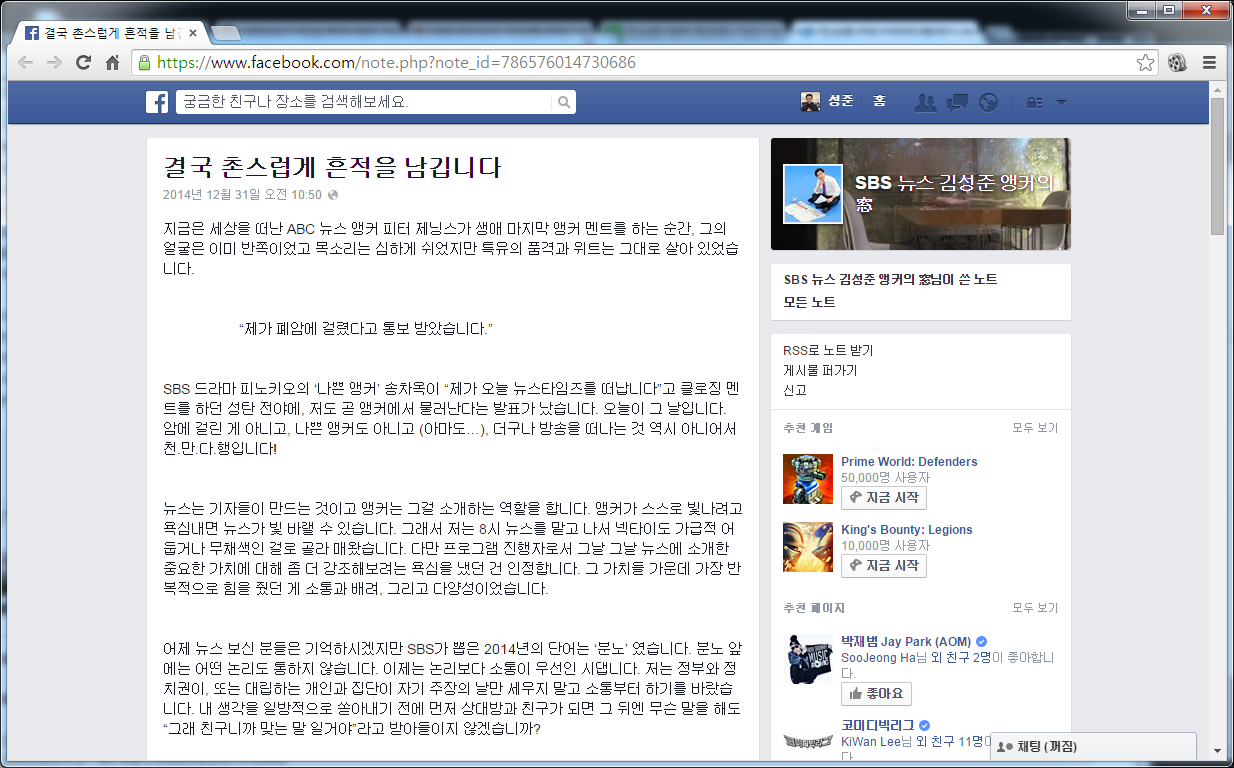This screenshot has width=1234, height=768.
Task: Like 박재범 page with 좋아요 button
Action: [876, 694]
